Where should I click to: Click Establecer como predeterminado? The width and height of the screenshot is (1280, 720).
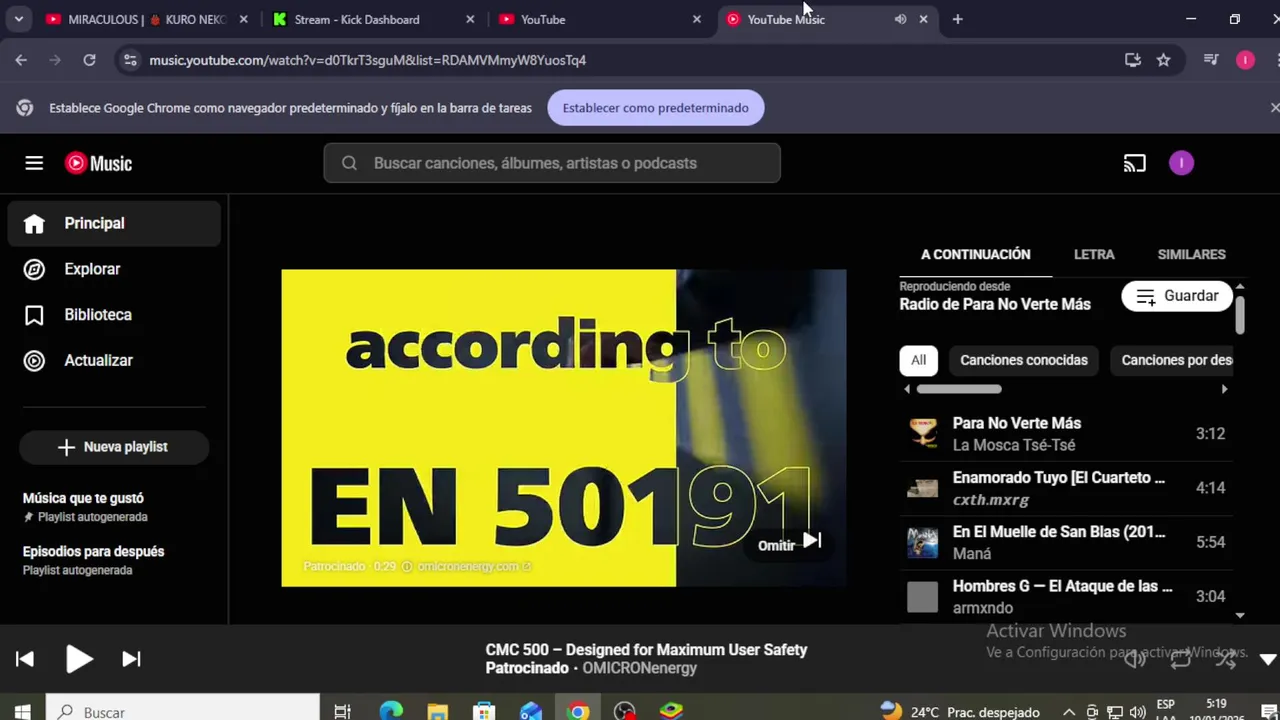(x=656, y=108)
